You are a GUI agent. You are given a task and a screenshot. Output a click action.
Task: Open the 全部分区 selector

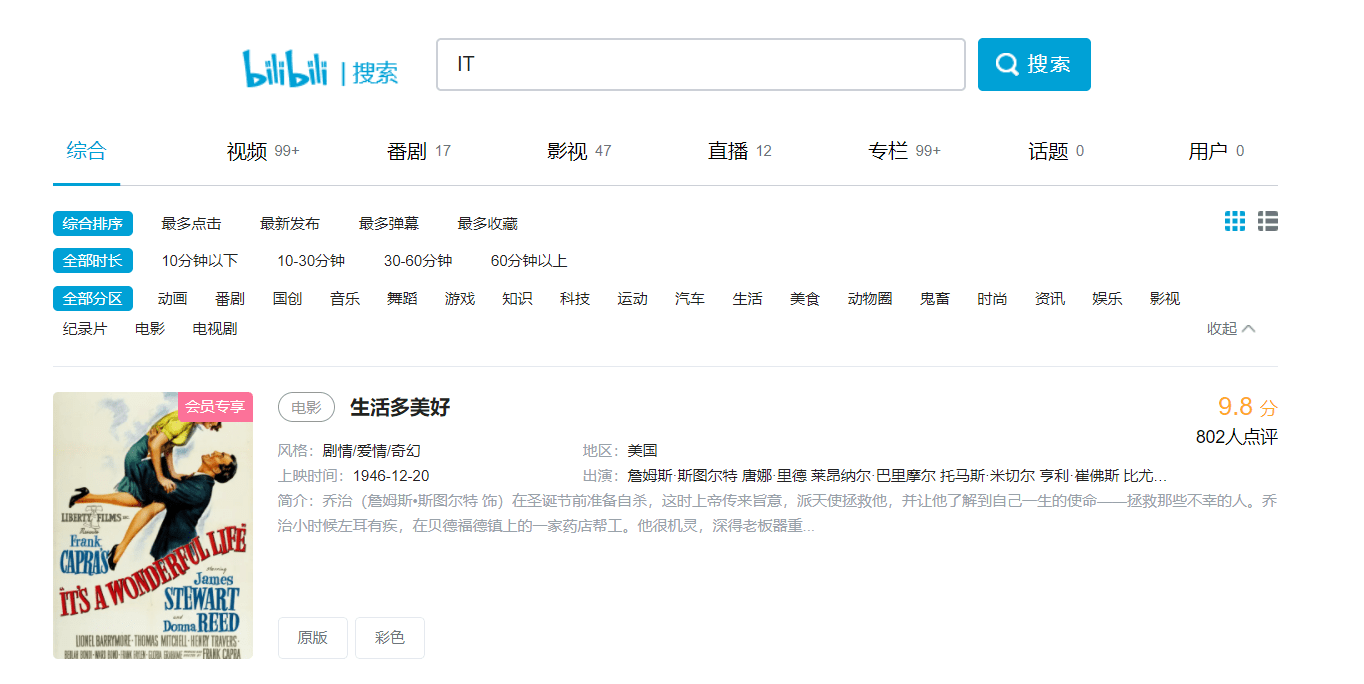[92, 297]
